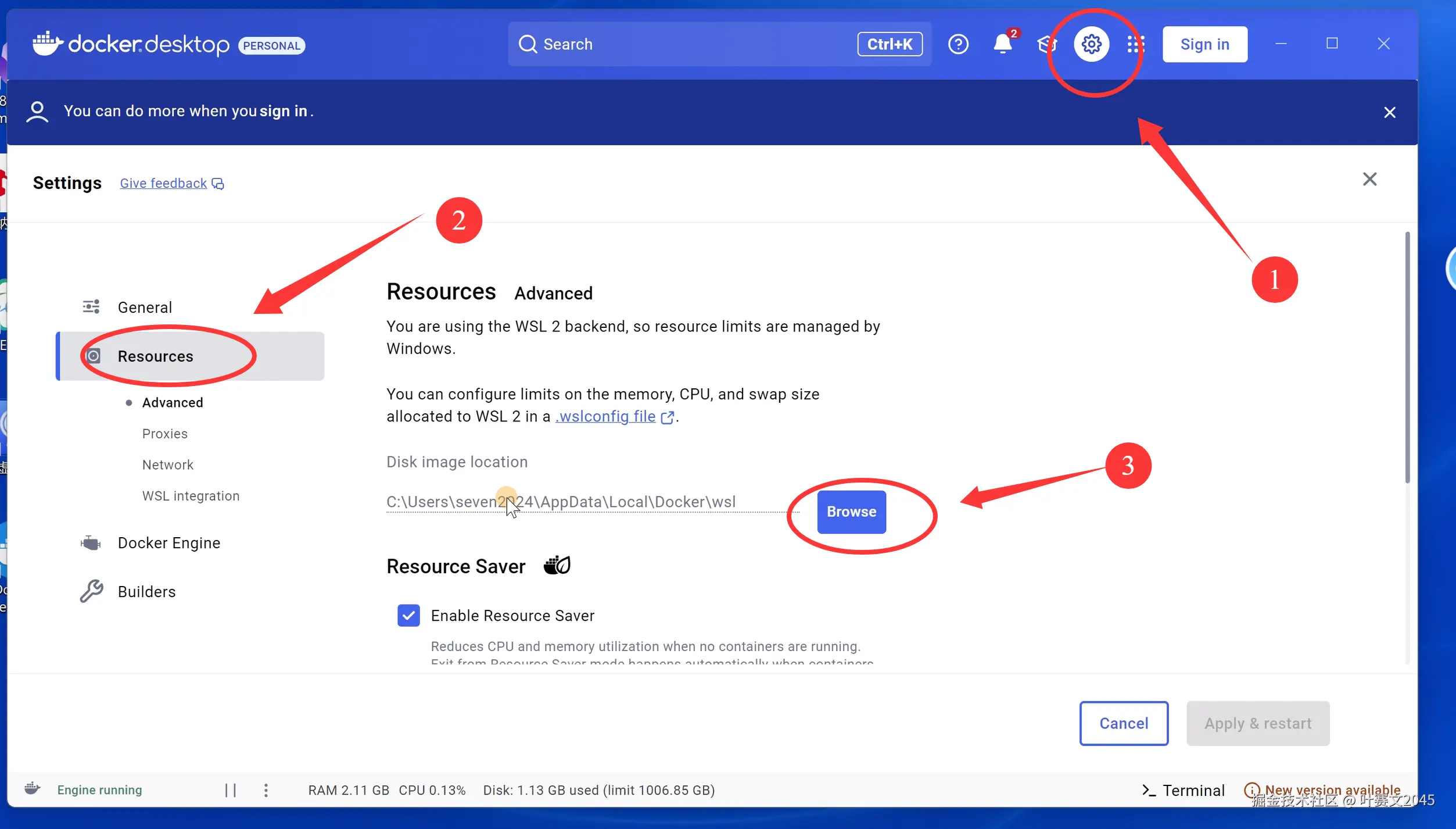Viewport: 1456px width, 829px height.
Task: Dismiss the sign in banner
Action: [1389, 112]
